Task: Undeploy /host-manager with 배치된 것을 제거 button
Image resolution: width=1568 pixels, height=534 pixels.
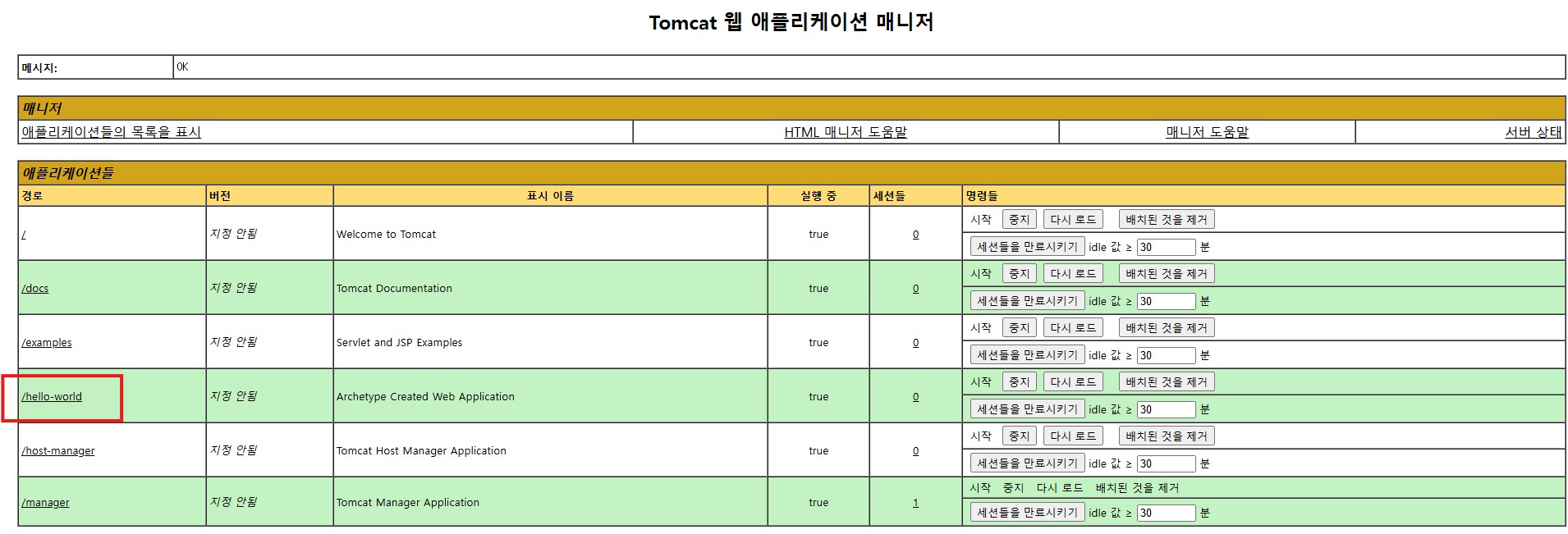Action: (1167, 436)
